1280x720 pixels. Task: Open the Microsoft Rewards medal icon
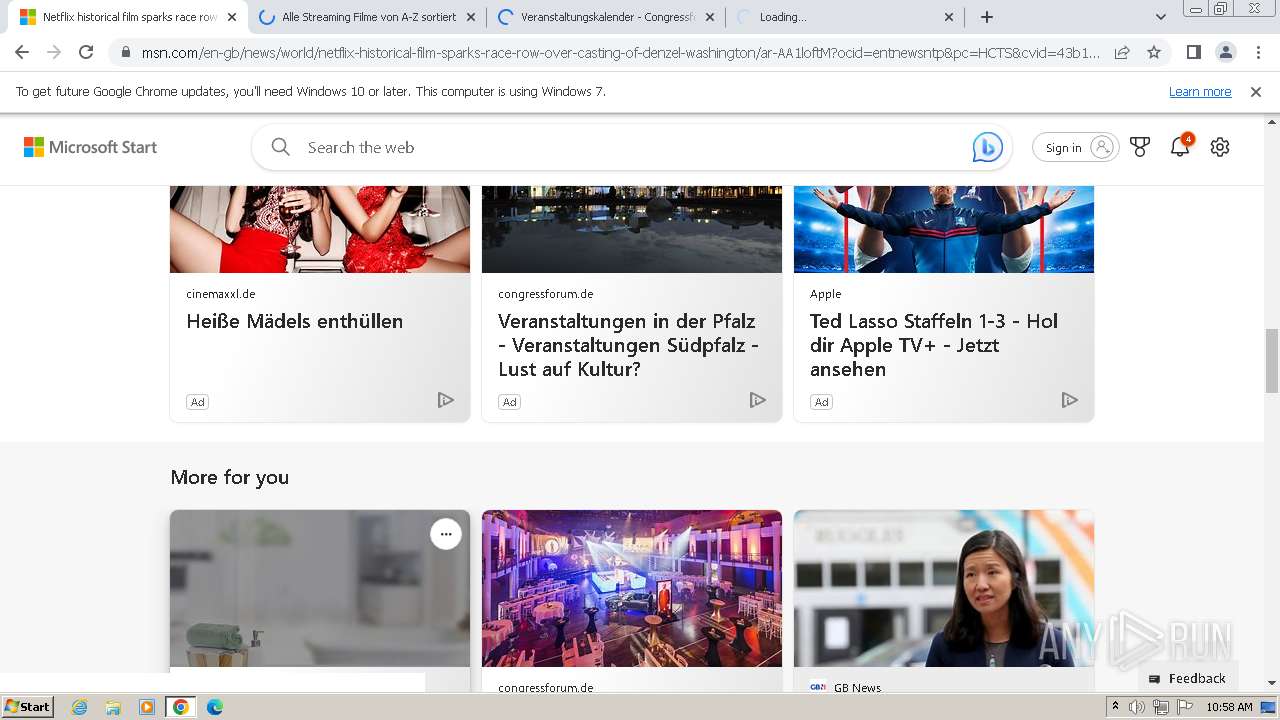pos(1140,147)
